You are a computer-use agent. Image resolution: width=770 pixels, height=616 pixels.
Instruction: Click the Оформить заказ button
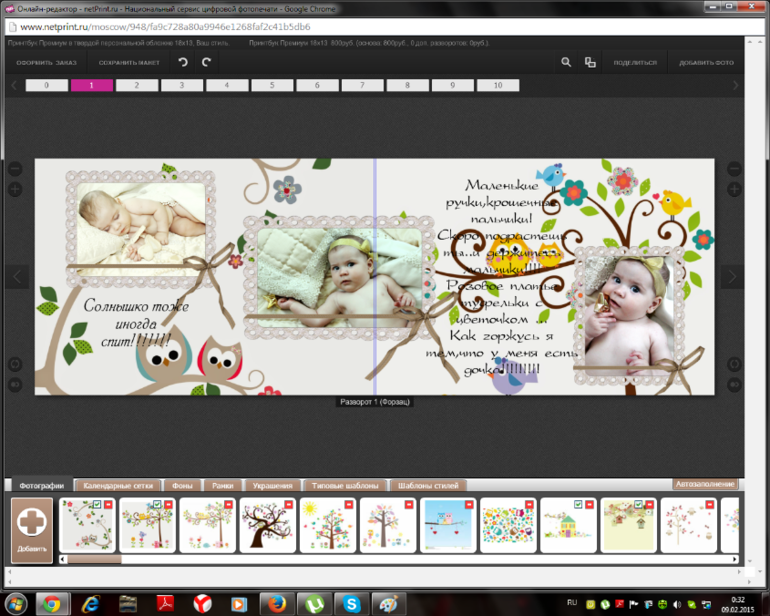coord(45,62)
